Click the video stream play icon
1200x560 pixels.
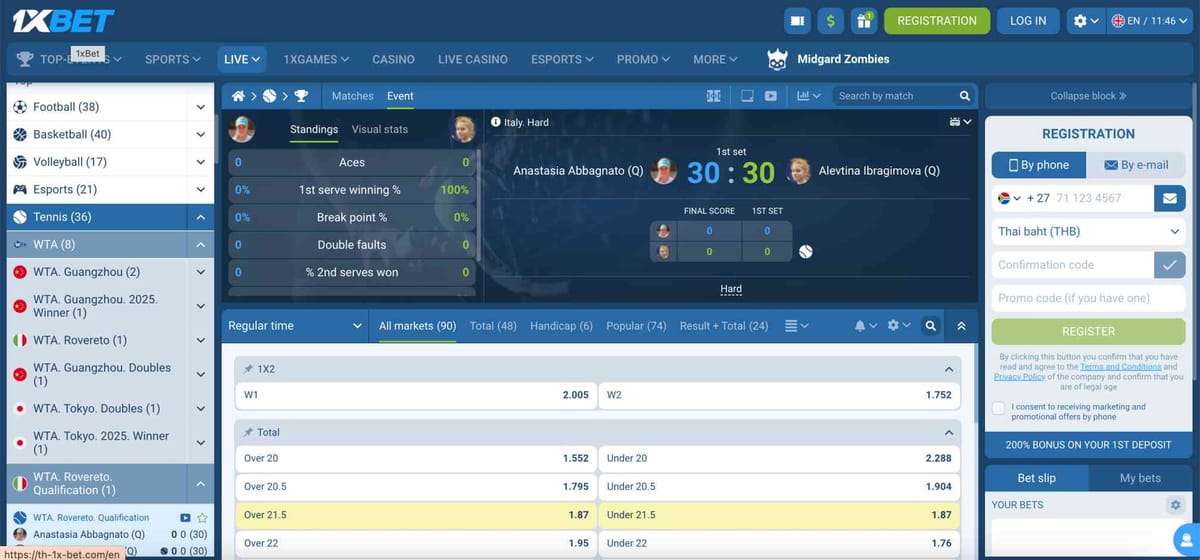click(771, 96)
